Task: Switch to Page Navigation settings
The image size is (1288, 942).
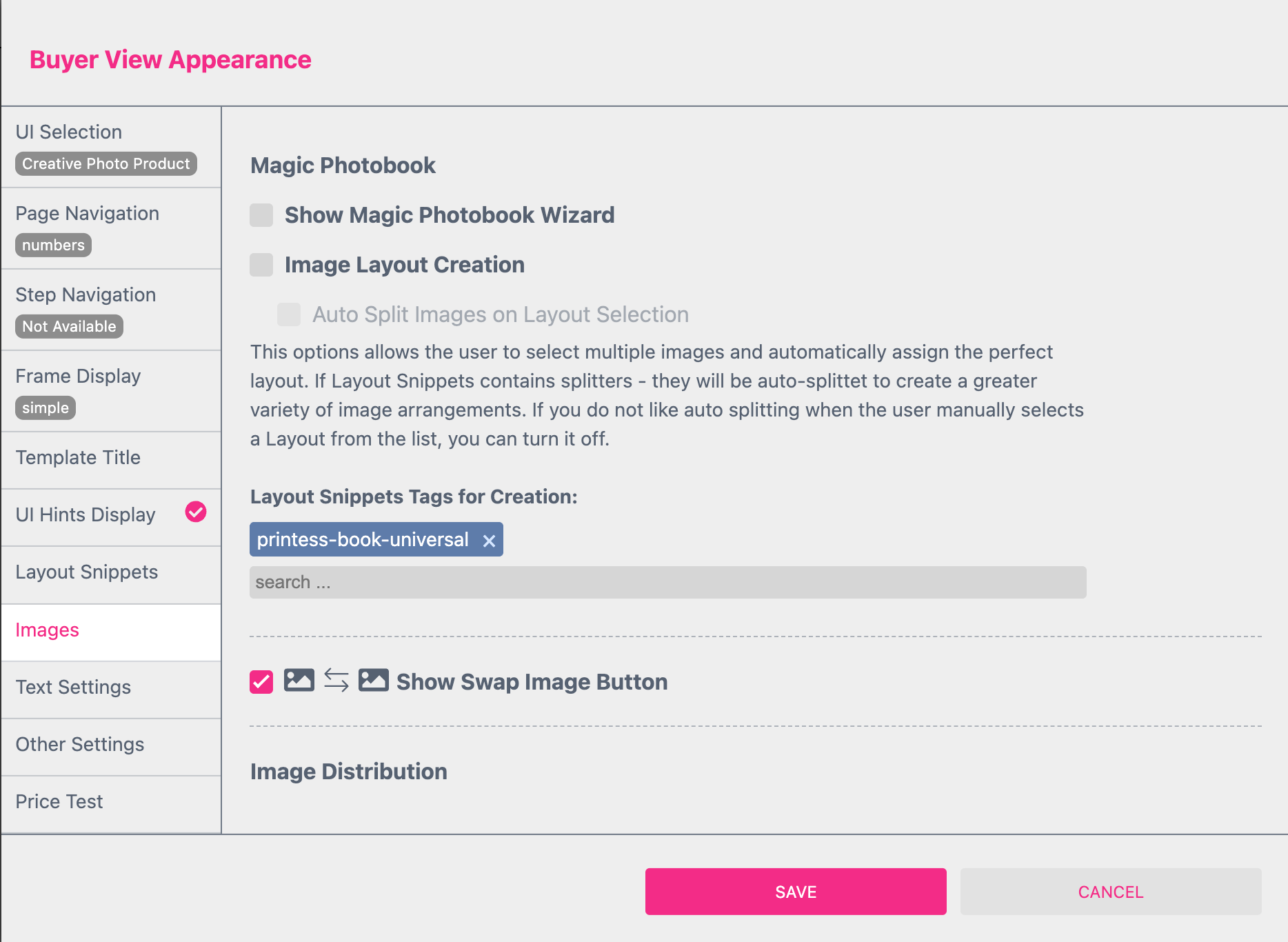Action: [87, 213]
